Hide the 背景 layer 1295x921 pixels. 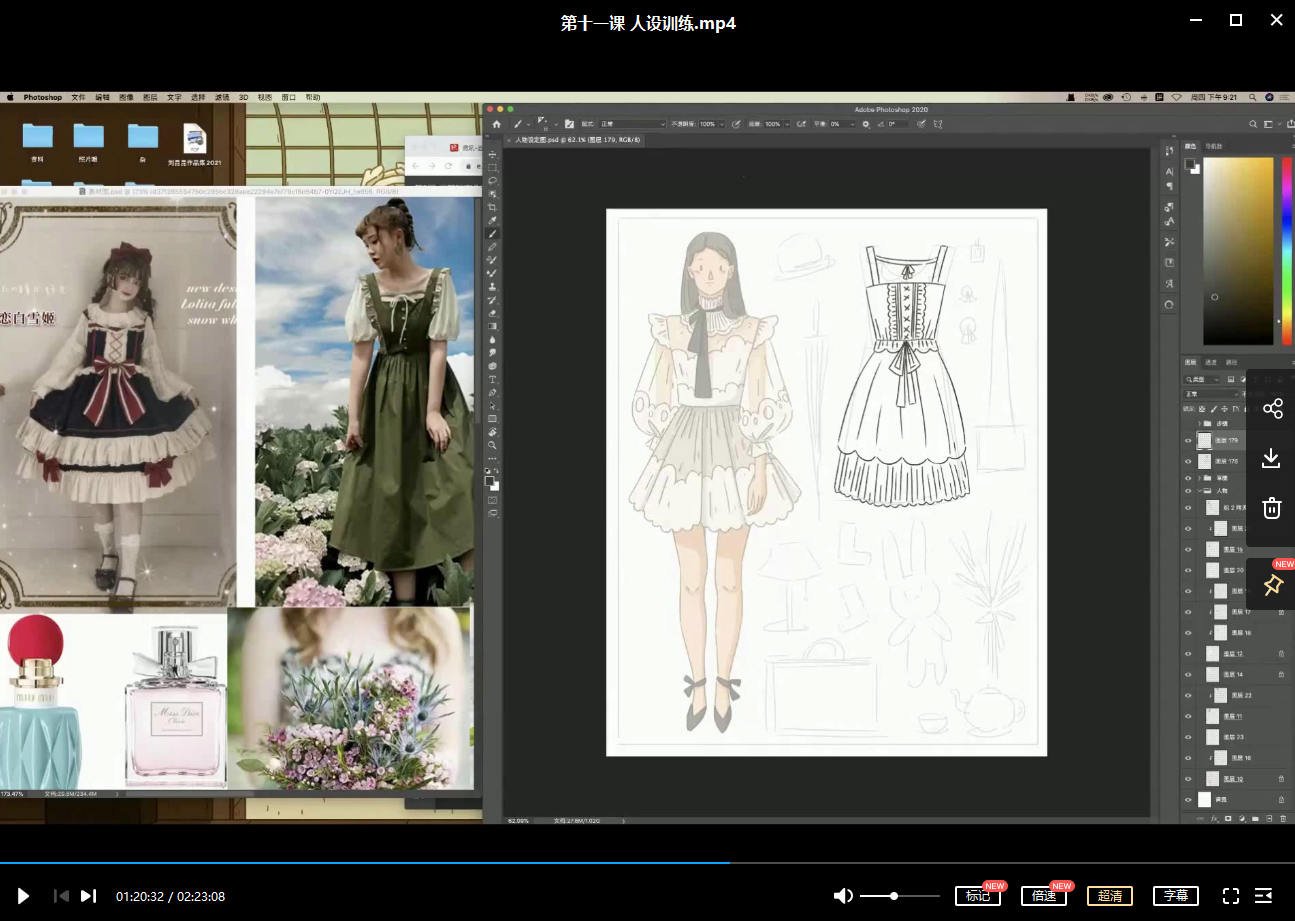click(1188, 799)
